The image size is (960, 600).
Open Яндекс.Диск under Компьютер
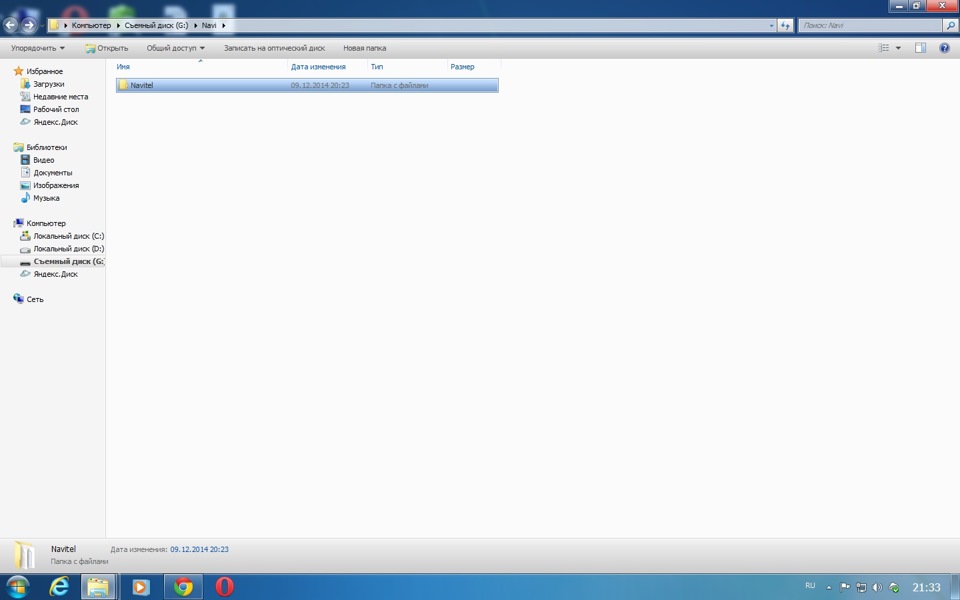tap(55, 274)
